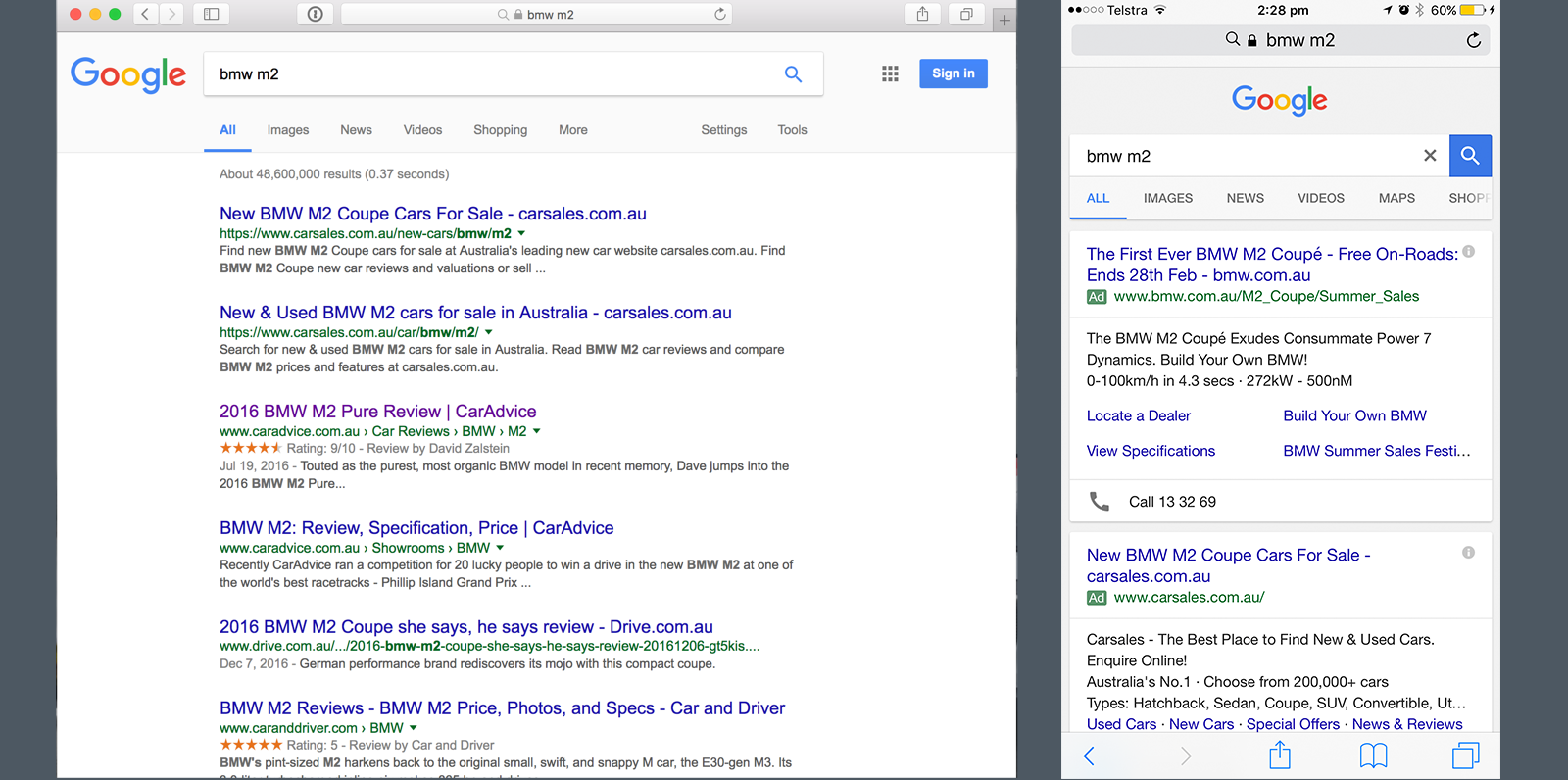Open the More search filter menu
Viewport: 1568px width, 780px height.
pyautogui.click(x=573, y=130)
